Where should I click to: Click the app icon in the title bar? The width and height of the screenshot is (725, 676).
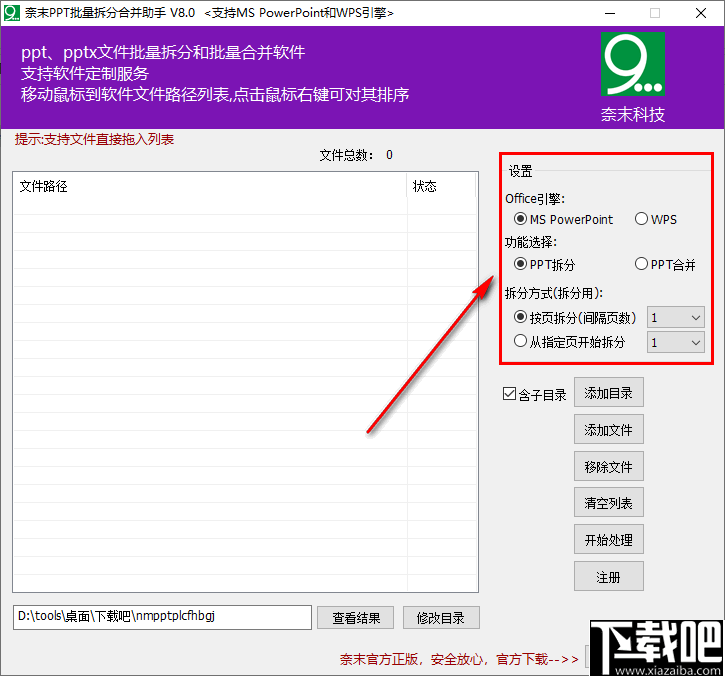pyautogui.click(x=12, y=13)
